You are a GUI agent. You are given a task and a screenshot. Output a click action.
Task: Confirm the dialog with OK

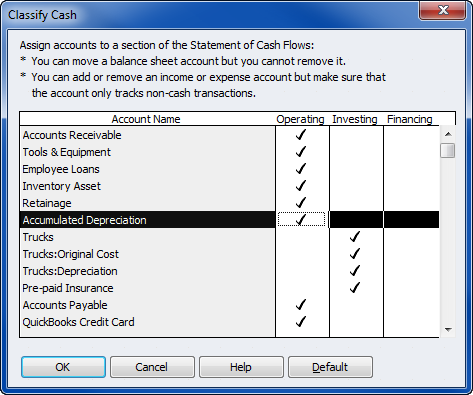[63, 367]
